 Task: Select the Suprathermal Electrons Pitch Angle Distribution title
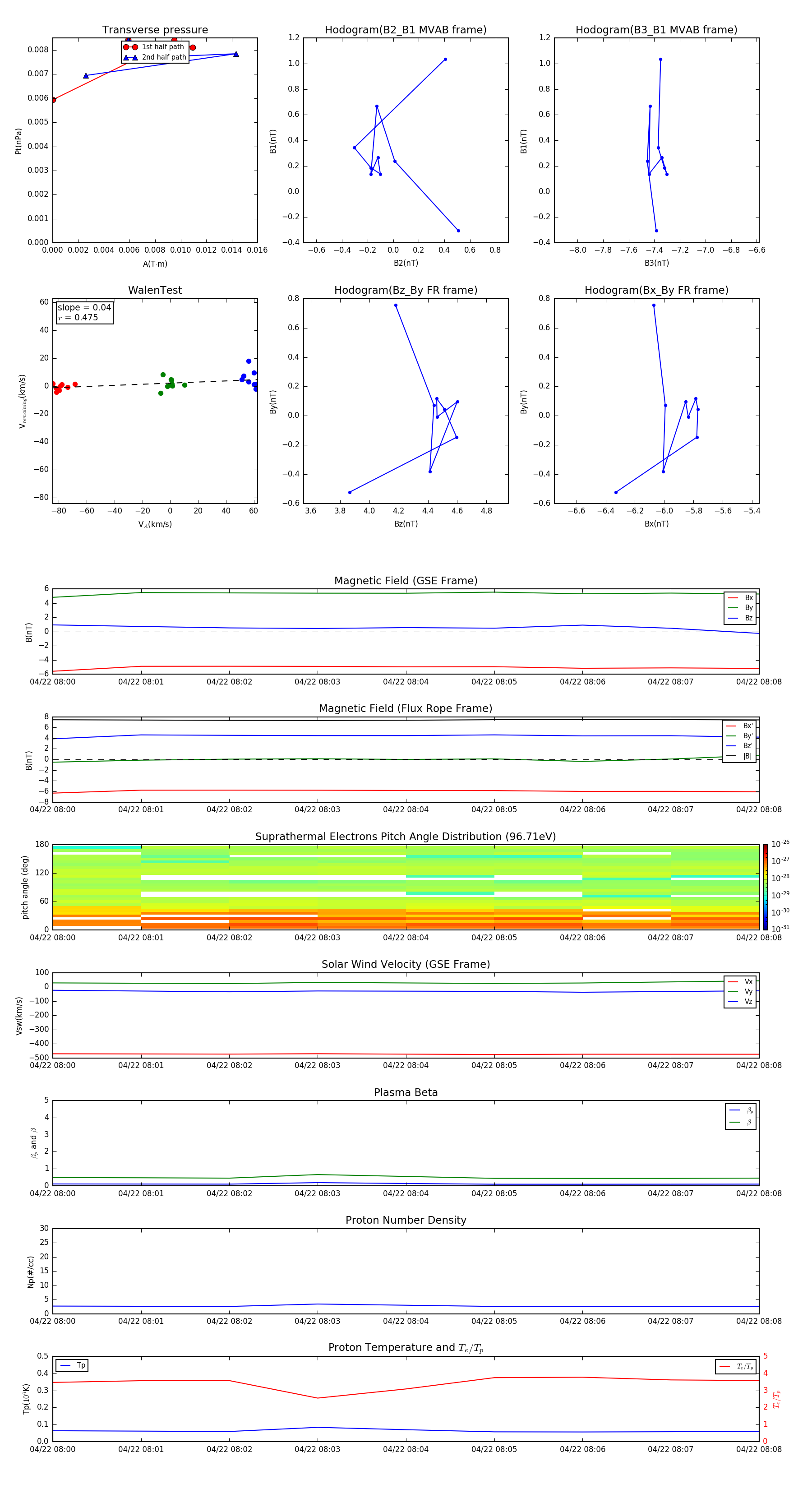coord(406,837)
